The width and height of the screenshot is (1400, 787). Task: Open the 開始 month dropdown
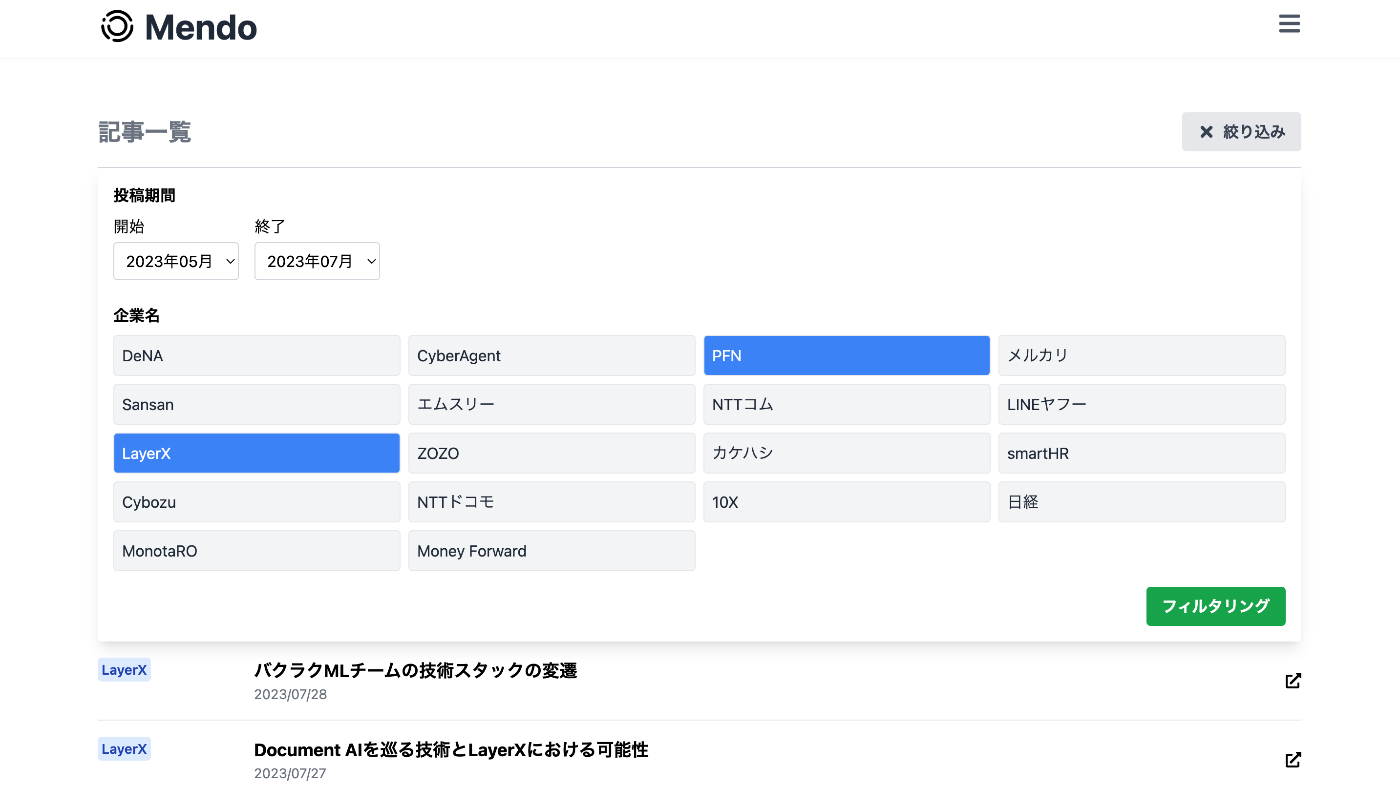176,261
